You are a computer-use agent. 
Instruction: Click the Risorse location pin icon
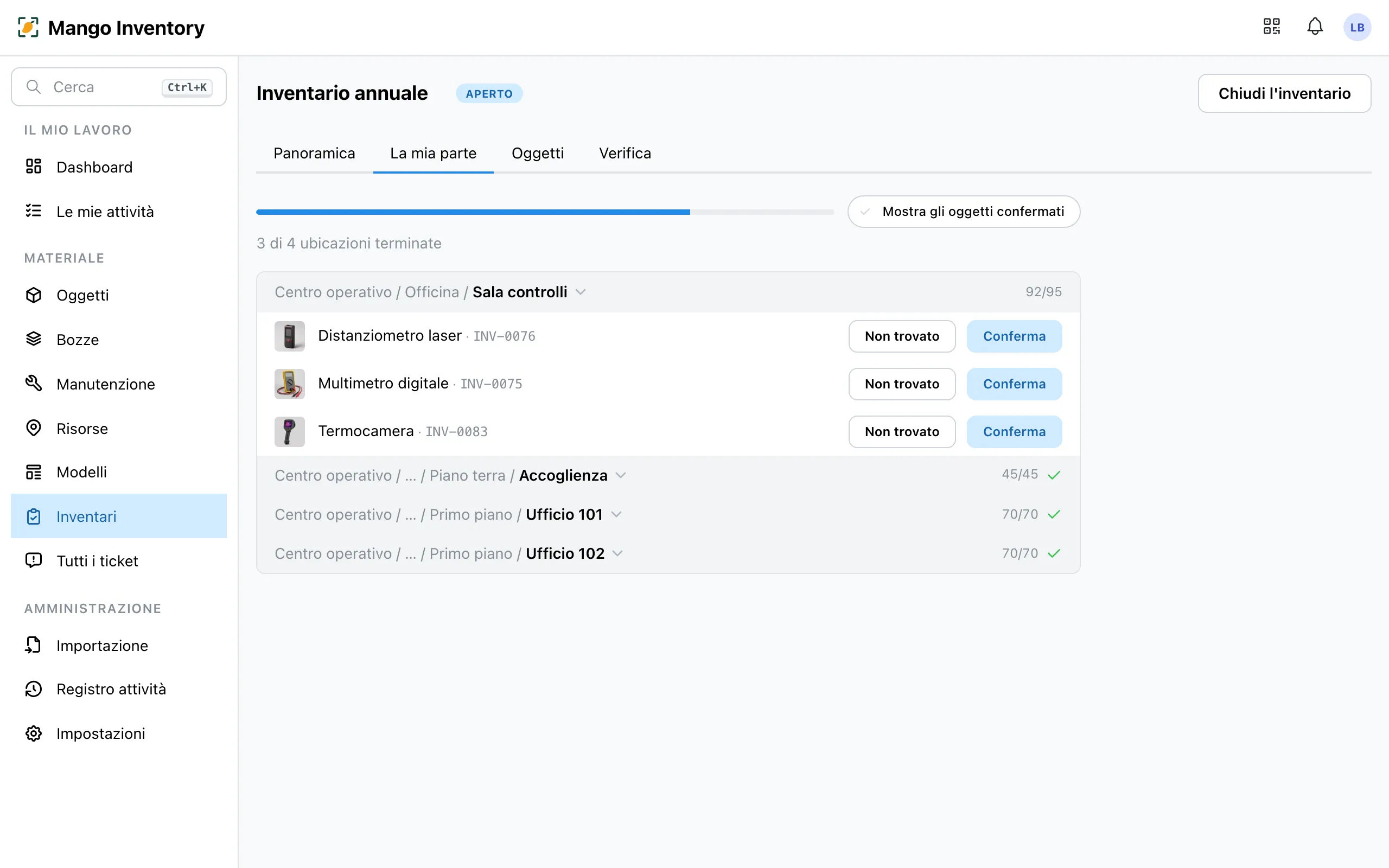34,427
